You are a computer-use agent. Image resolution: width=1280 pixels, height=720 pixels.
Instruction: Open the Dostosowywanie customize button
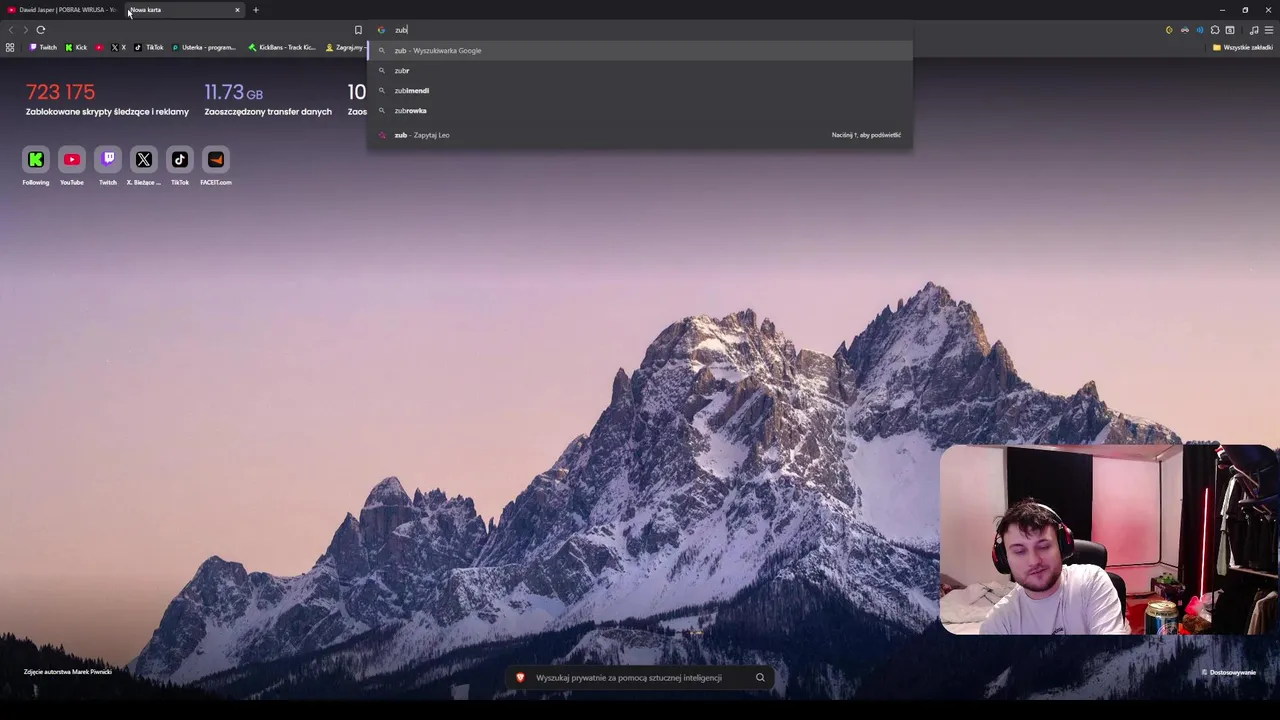(1229, 672)
